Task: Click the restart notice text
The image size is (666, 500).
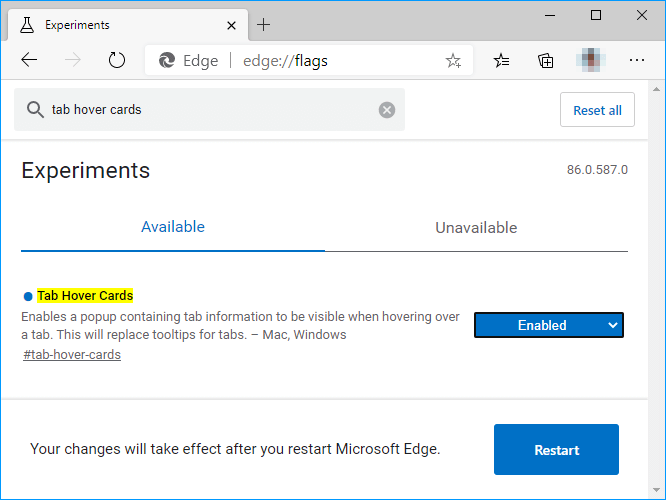Action: (x=235, y=449)
